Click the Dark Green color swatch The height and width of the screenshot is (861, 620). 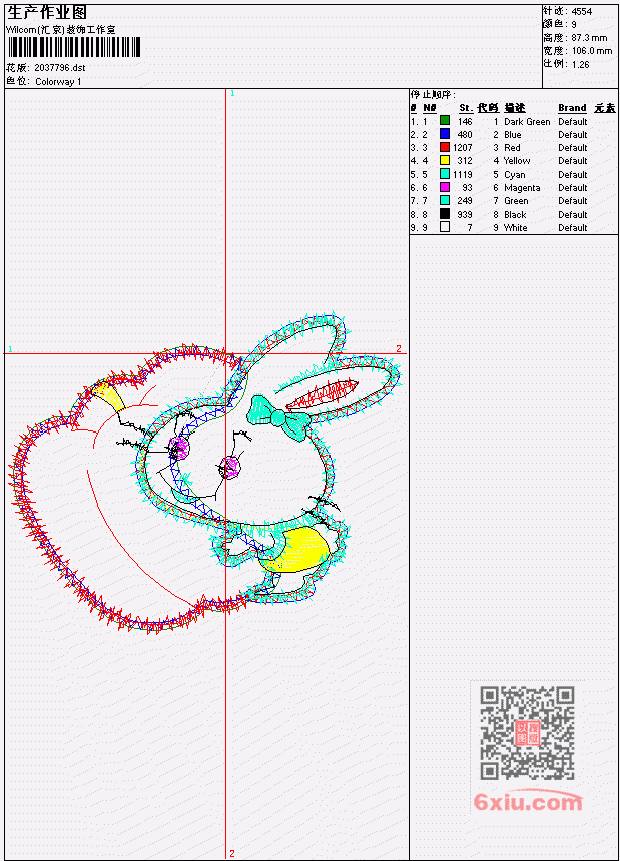click(445, 121)
